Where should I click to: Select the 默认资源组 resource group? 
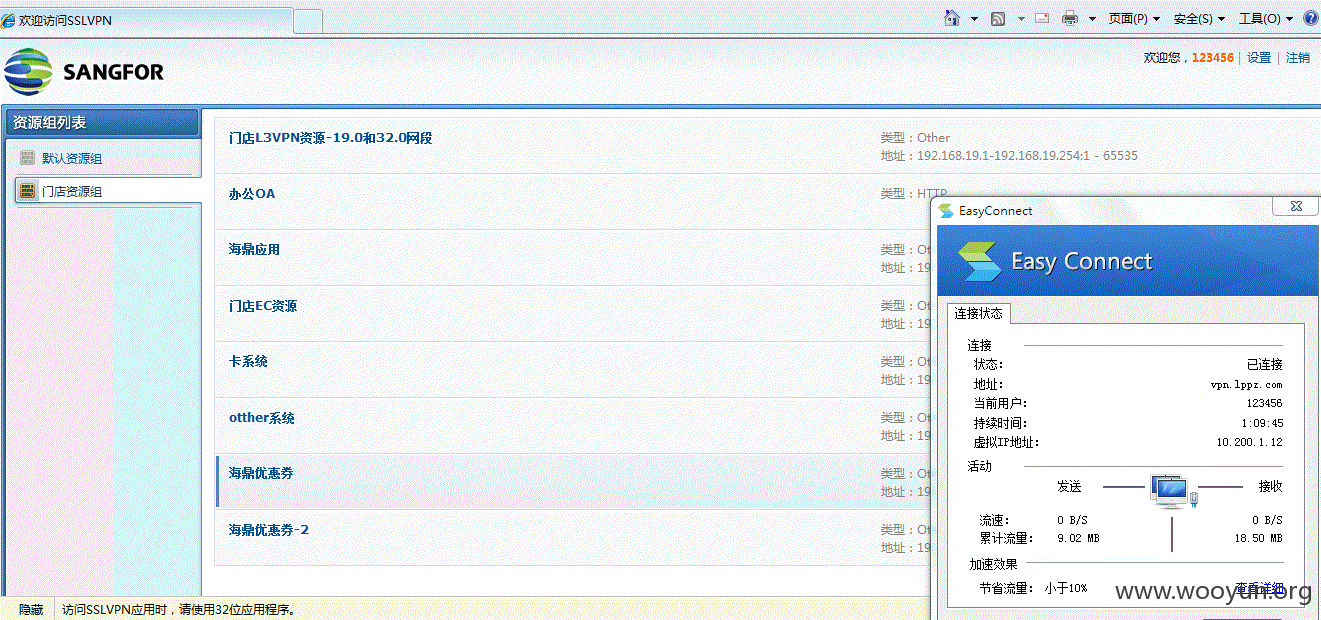pos(71,159)
